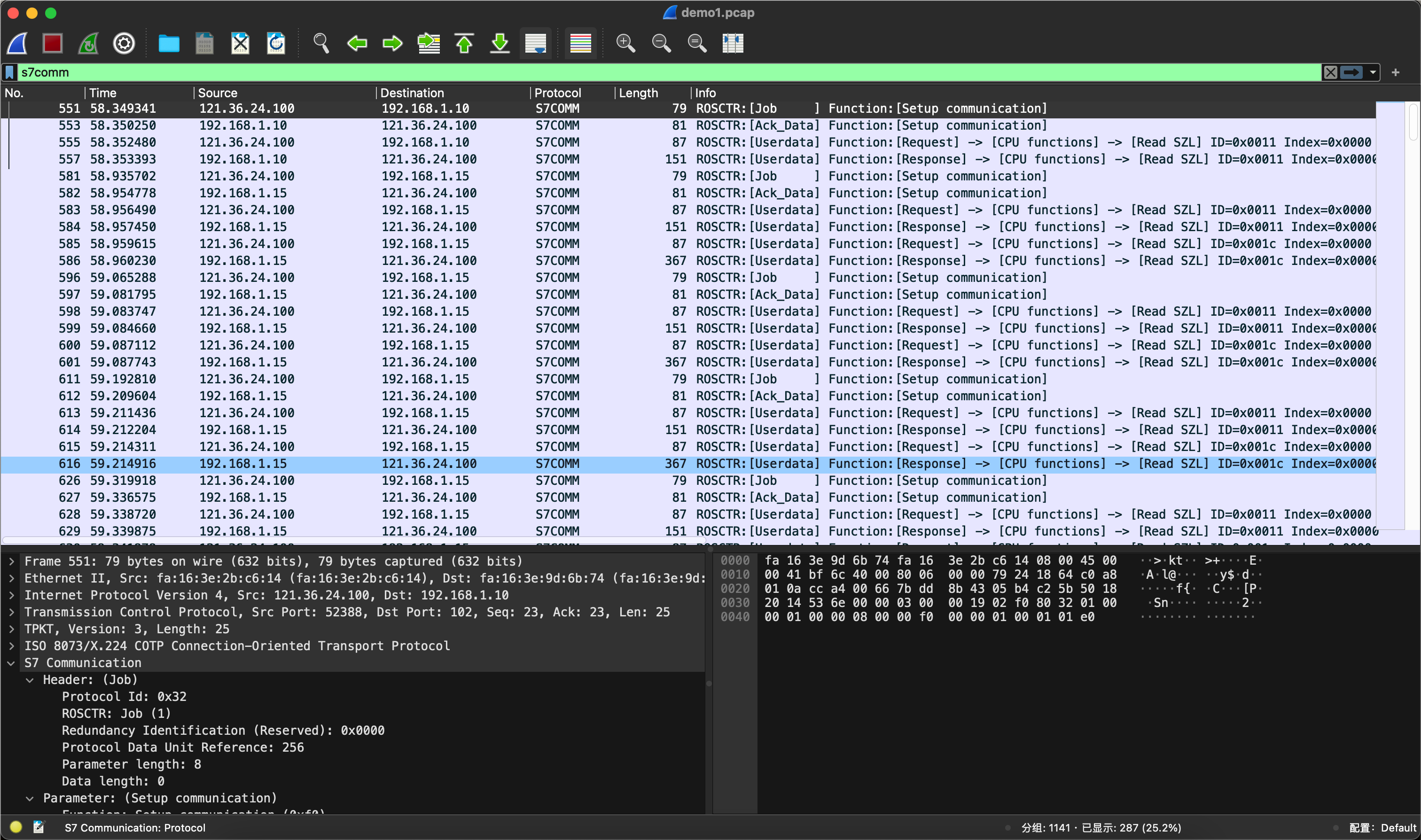The image size is (1421, 840).
Task: Sort by the Source column header
Action: (x=285, y=93)
